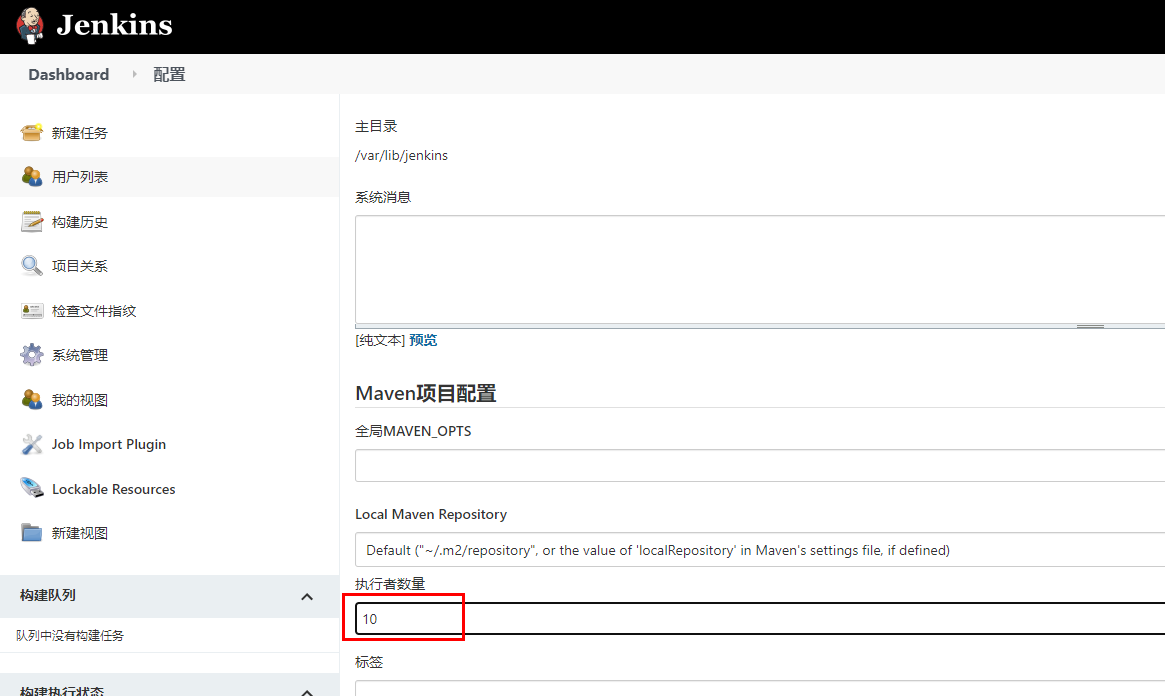Click the 全局MAVEN_OPTS input field
1165x696 pixels.
pyautogui.click(x=760, y=466)
